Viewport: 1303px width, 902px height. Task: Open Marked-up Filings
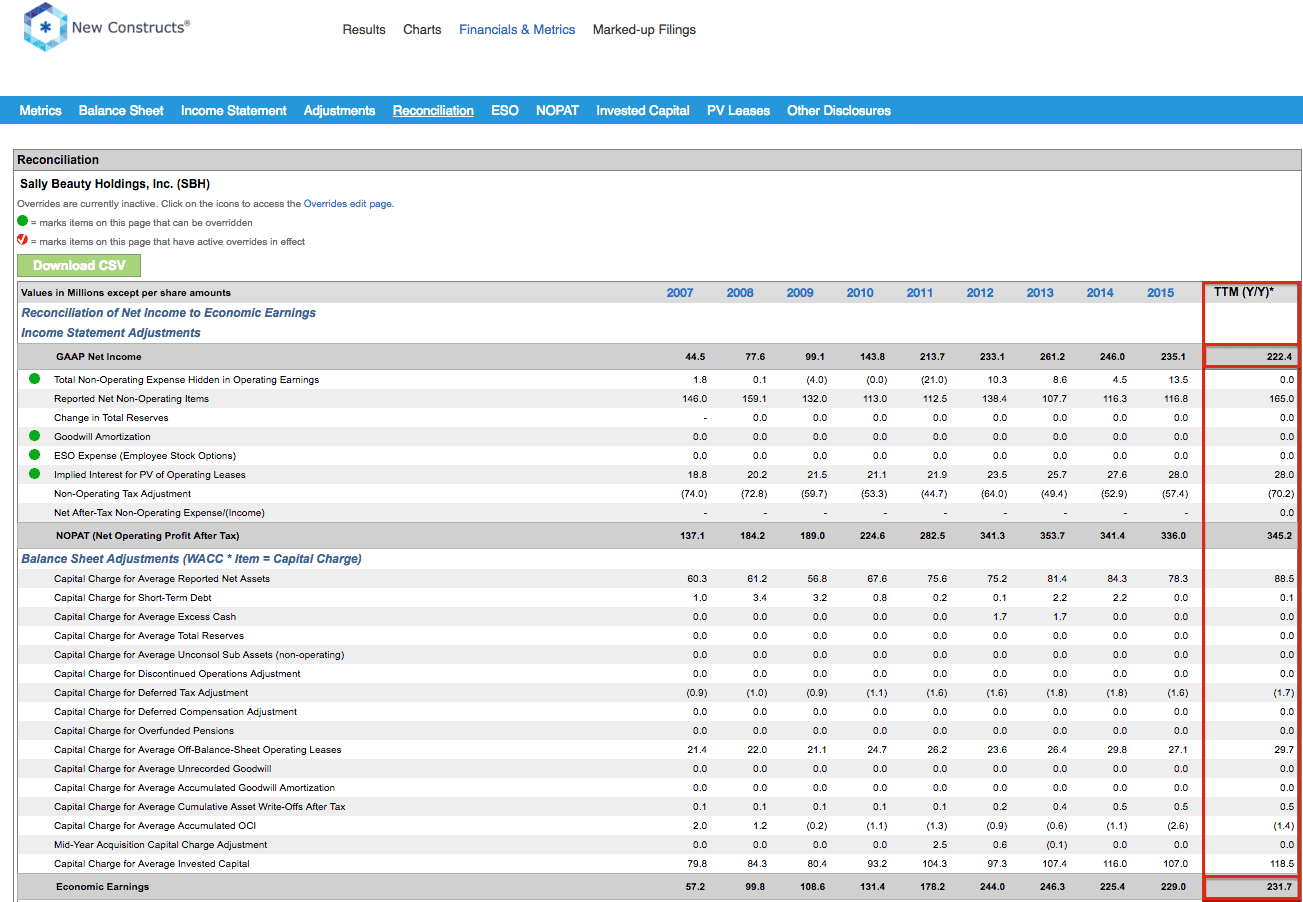pyautogui.click(x=644, y=30)
